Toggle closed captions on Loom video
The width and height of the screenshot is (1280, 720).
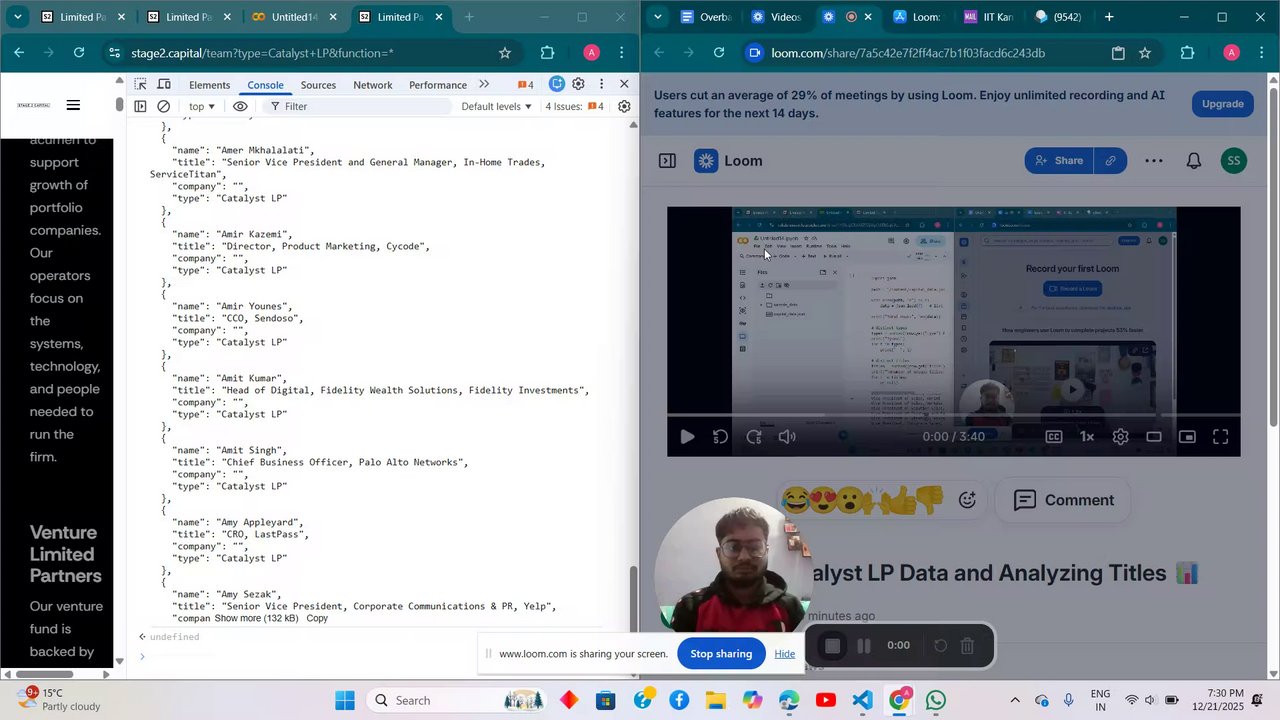(x=1054, y=437)
